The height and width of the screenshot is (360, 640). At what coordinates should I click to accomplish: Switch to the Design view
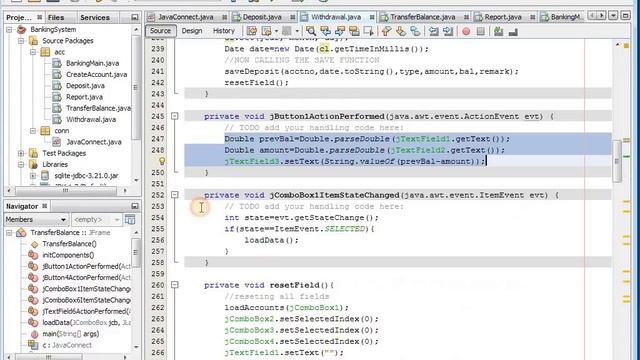[192, 31]
